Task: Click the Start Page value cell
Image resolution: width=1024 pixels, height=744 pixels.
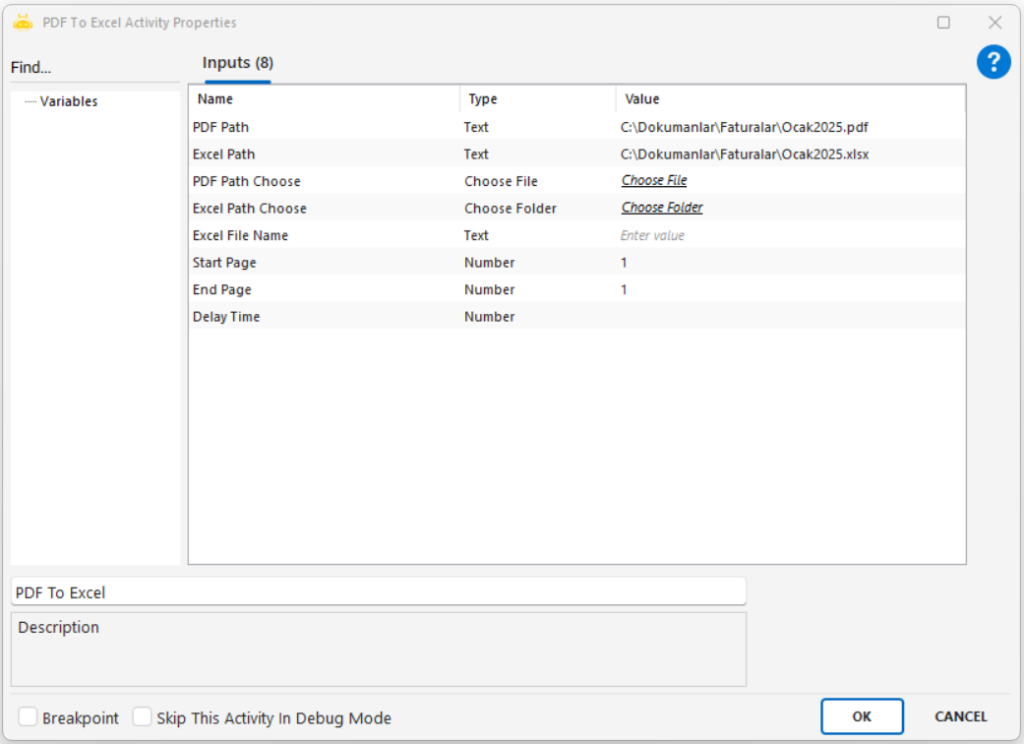Action: click(x=788, y=262)
